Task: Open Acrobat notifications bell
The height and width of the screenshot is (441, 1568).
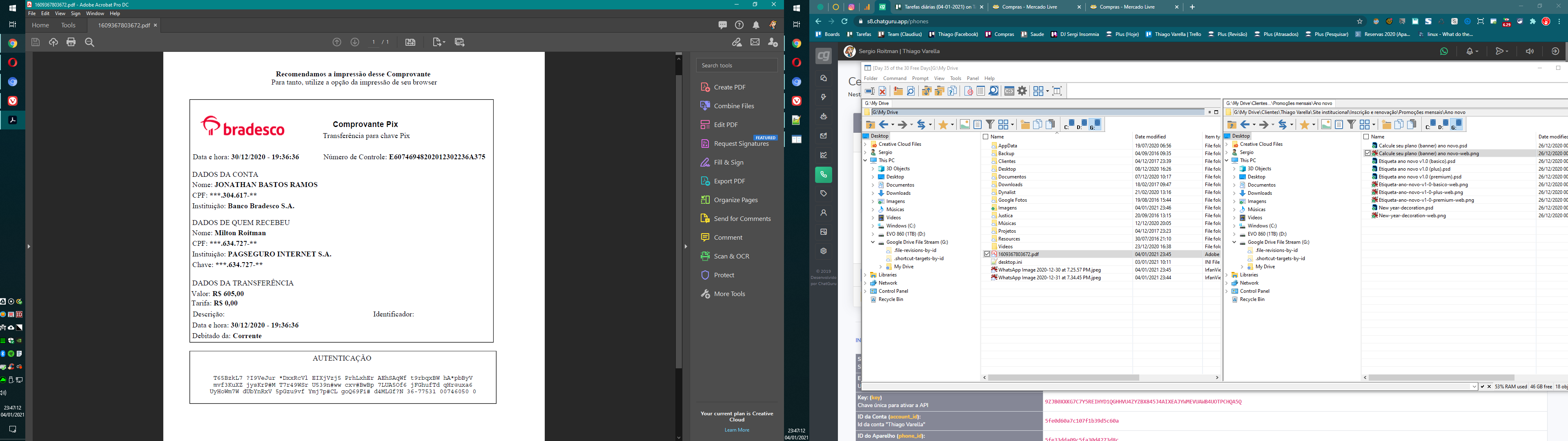Action: pyautogui.click(x=755, y=25)
